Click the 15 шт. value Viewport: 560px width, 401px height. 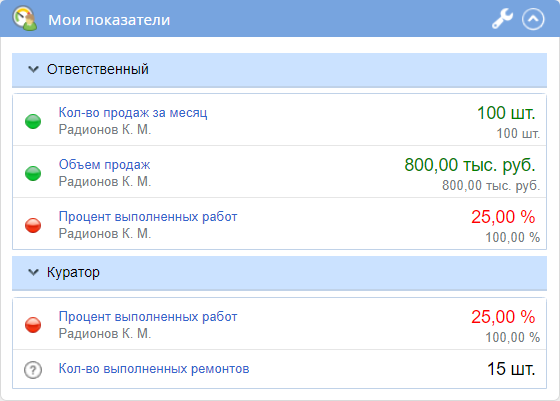pyautogui.click(x=511, y=369)
